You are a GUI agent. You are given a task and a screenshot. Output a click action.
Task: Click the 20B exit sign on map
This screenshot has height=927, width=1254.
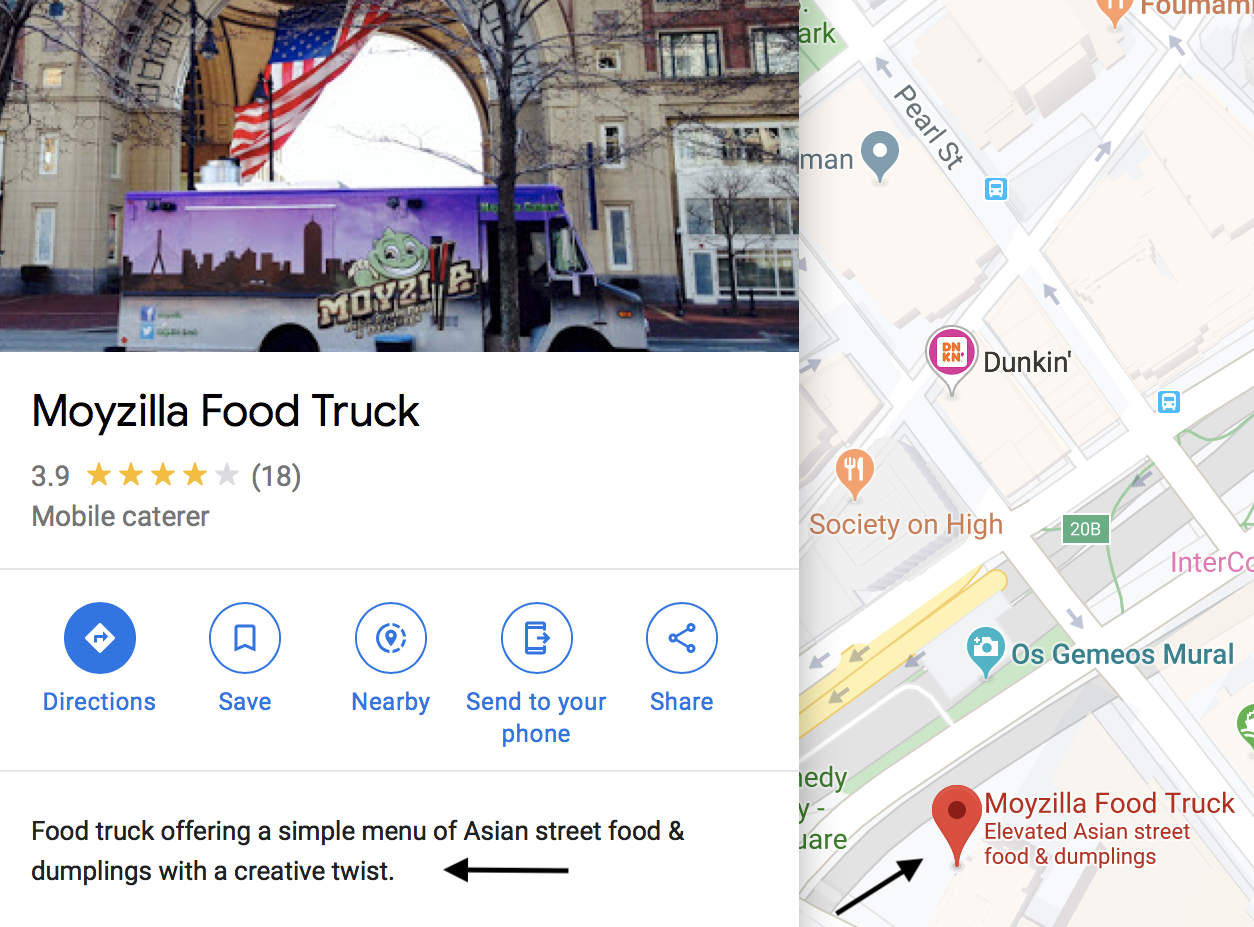[x=1085, y=529]
